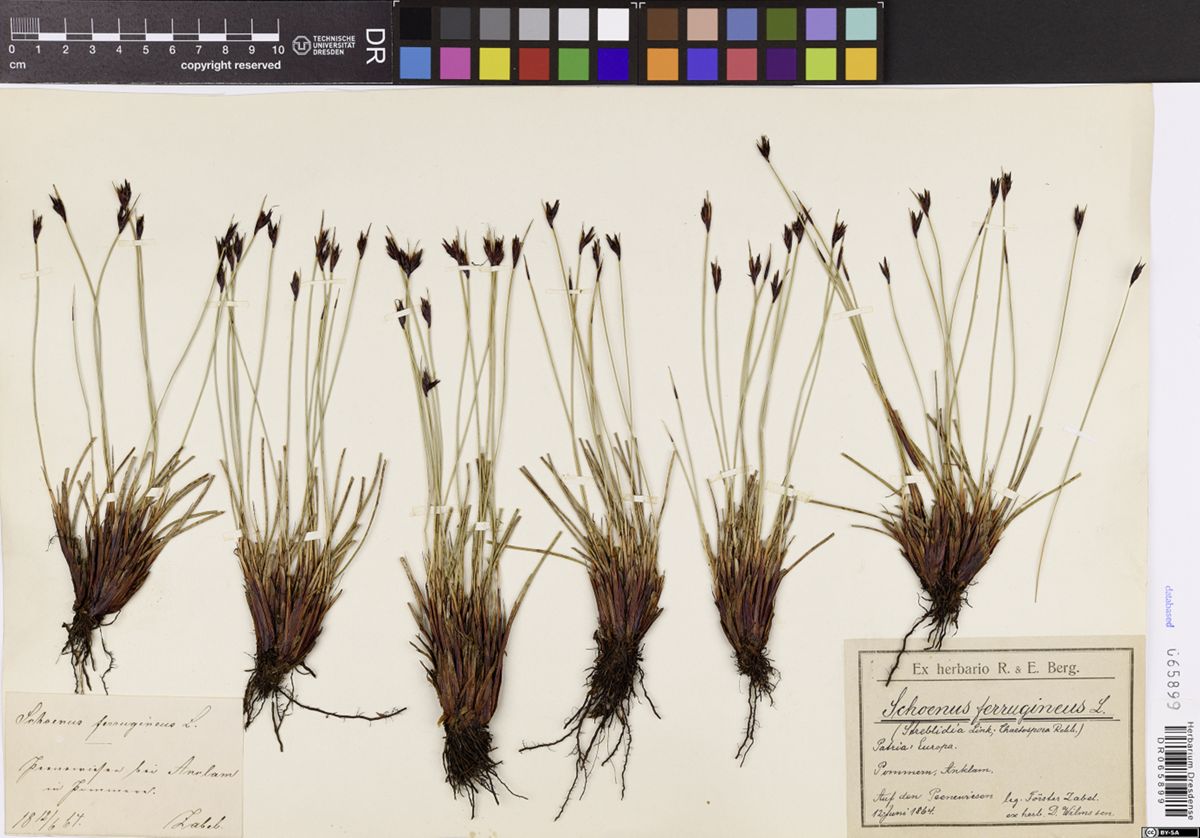This screenshot has height=838, width=1200.
Task: Click the 'Ex herbario R. & E. Berg' heading
Action: (x=991, y=666)
